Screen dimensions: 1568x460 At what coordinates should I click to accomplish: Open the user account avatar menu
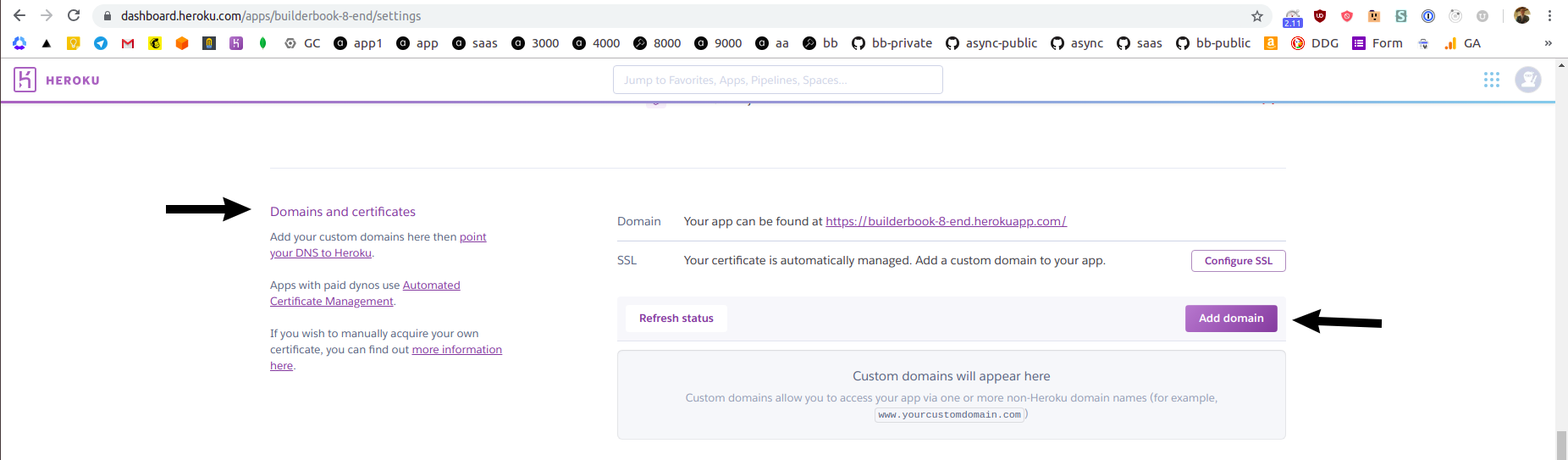click(x=1528, y=80)
